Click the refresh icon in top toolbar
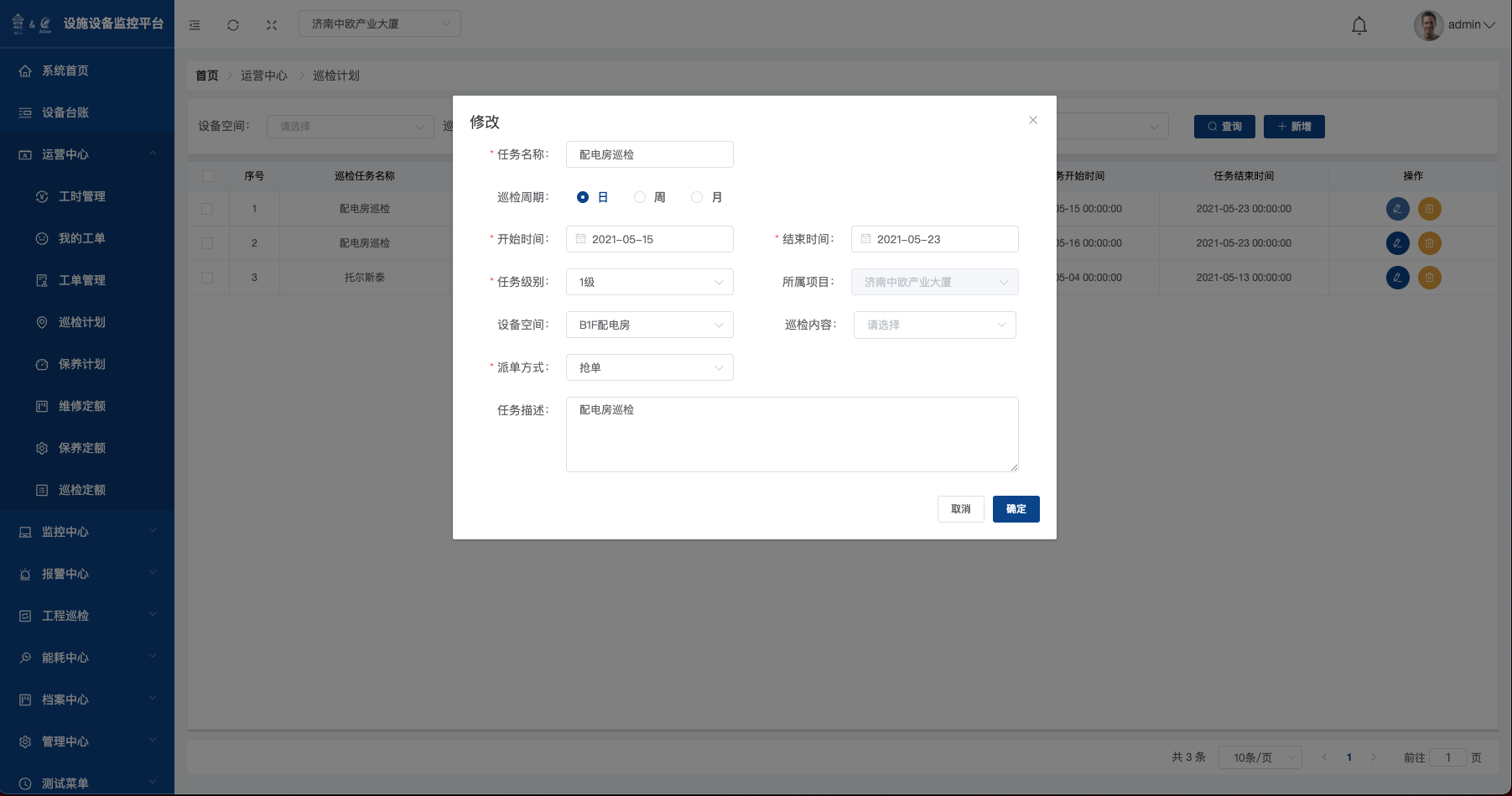 (233, 25)
